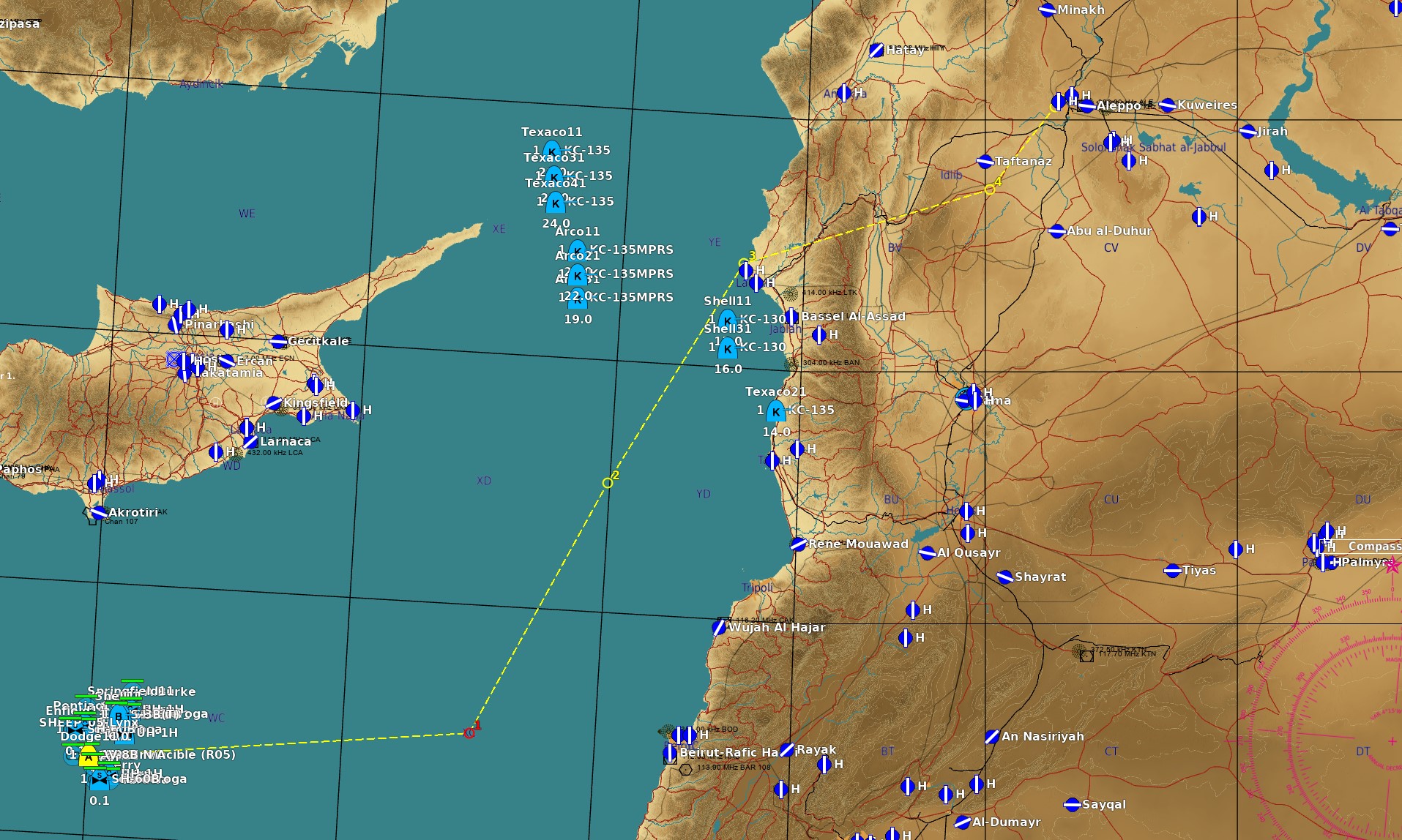This screenshot has width=1402, height=840.
Task: Select the Taftanaz airbase marker
Action: coord(985,161)
